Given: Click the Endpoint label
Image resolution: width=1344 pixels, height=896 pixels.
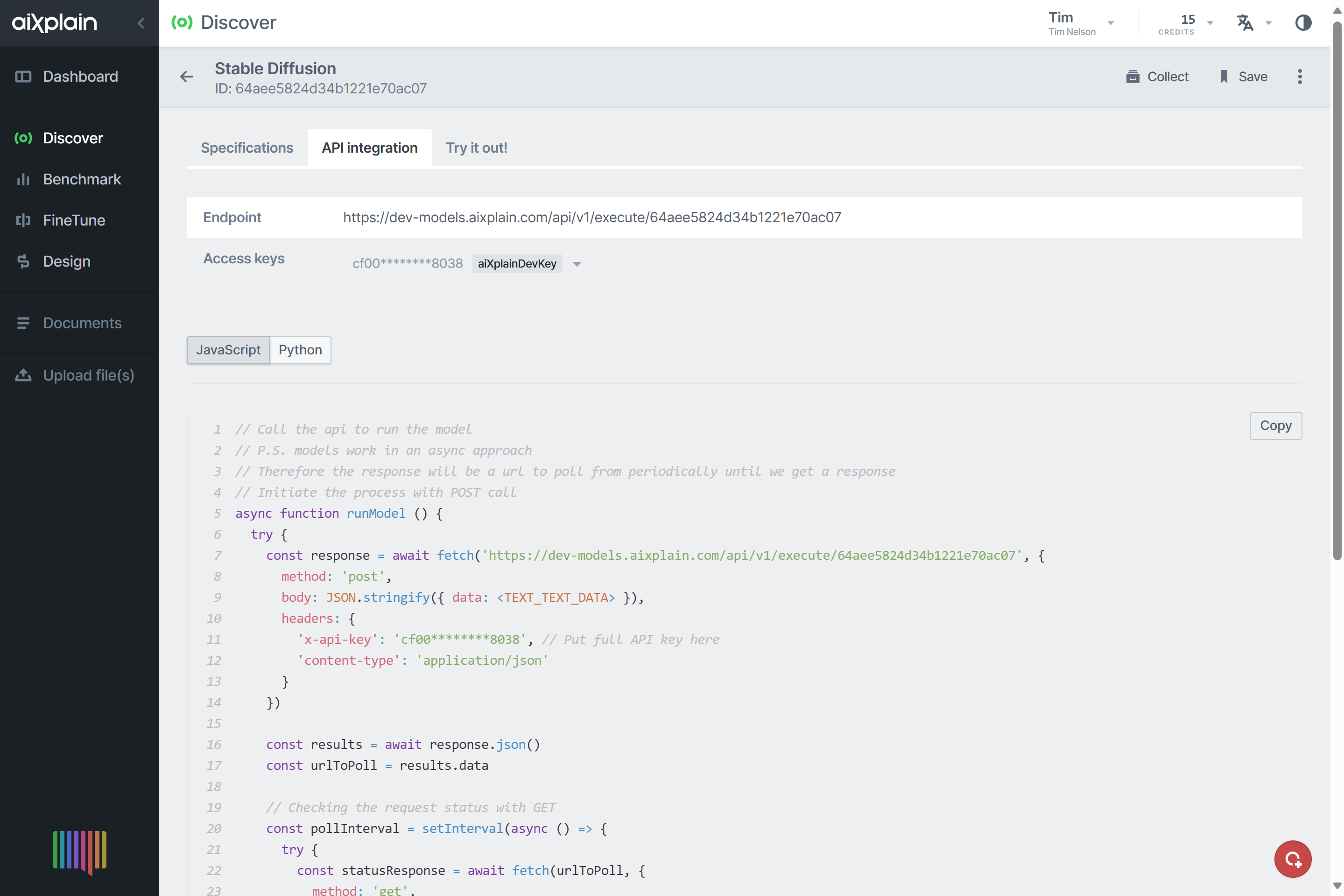Looking at the screenshot, I should pos(232,218).
